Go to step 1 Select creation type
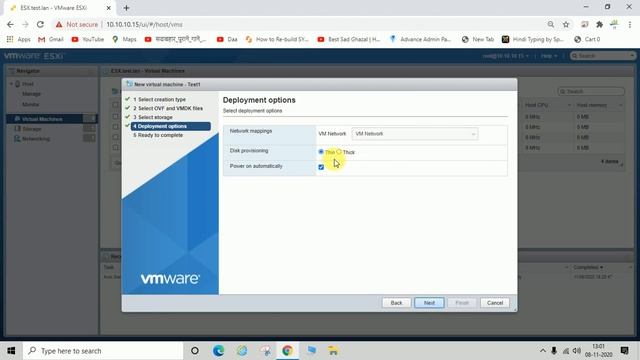640x360 pixels. (159, 99)
